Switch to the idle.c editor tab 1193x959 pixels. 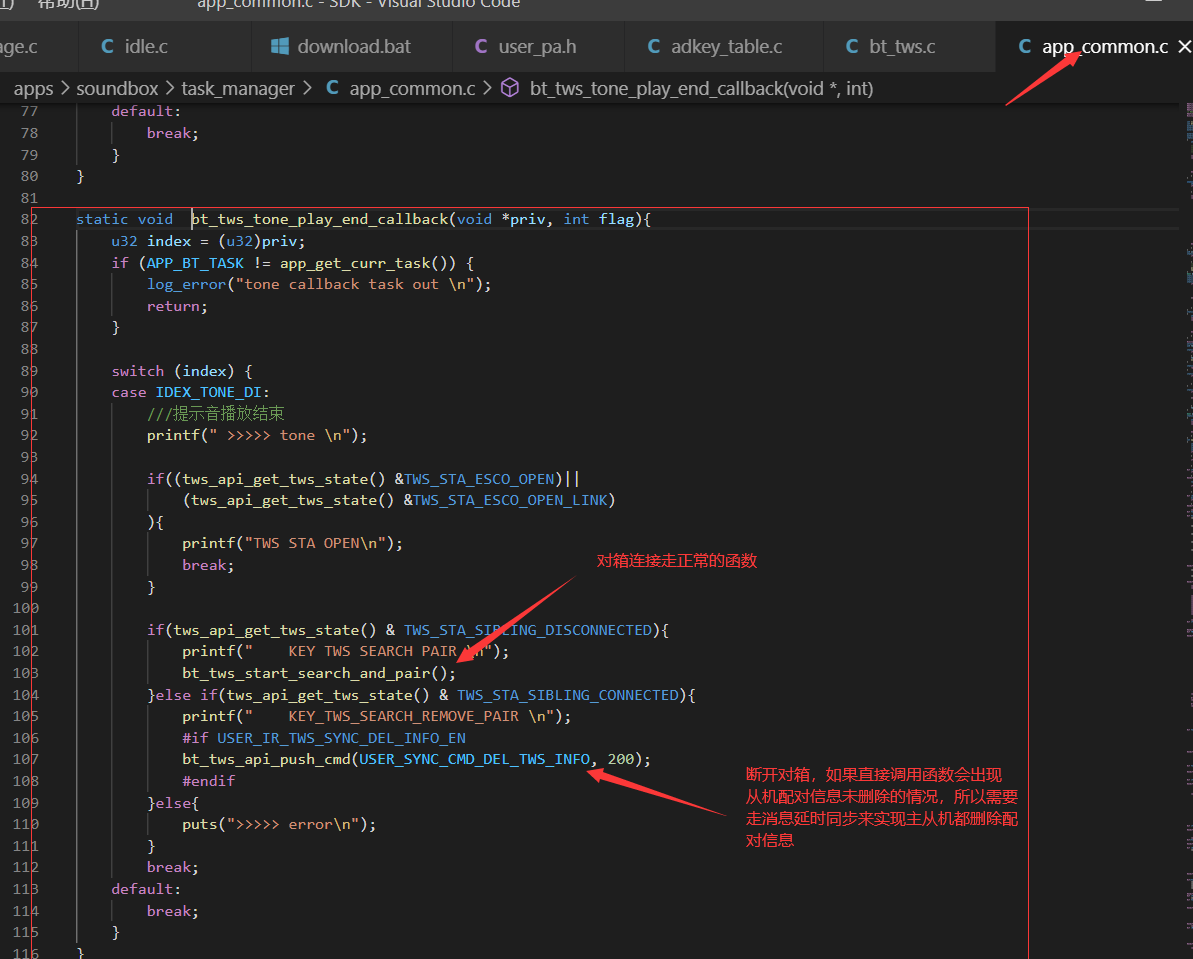[x=164, y=46]
